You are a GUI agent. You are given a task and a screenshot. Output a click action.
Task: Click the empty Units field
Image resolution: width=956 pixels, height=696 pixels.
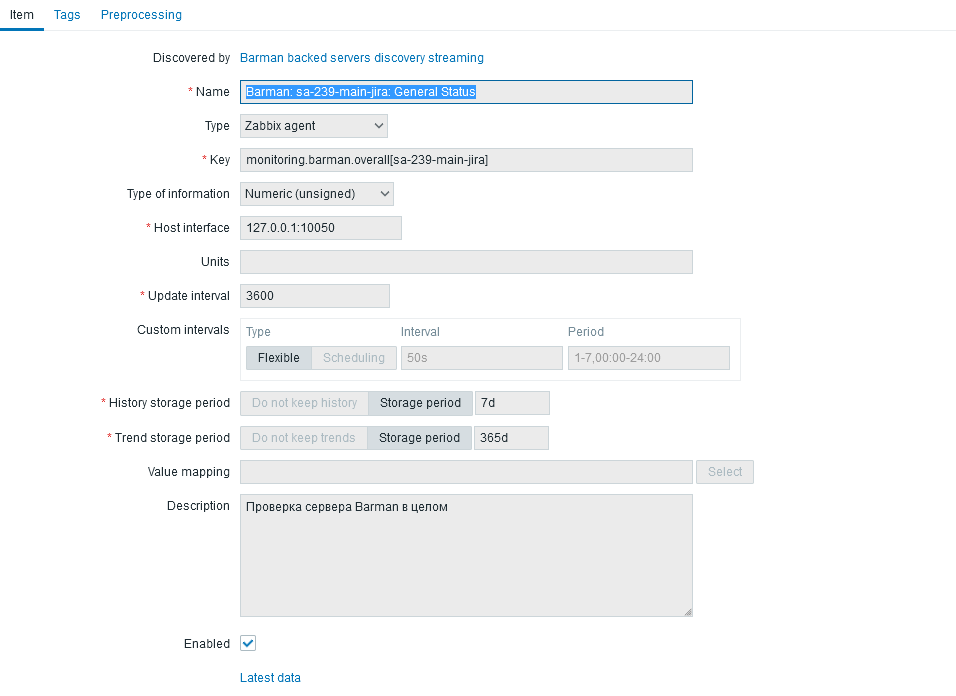tap(466, 262)
